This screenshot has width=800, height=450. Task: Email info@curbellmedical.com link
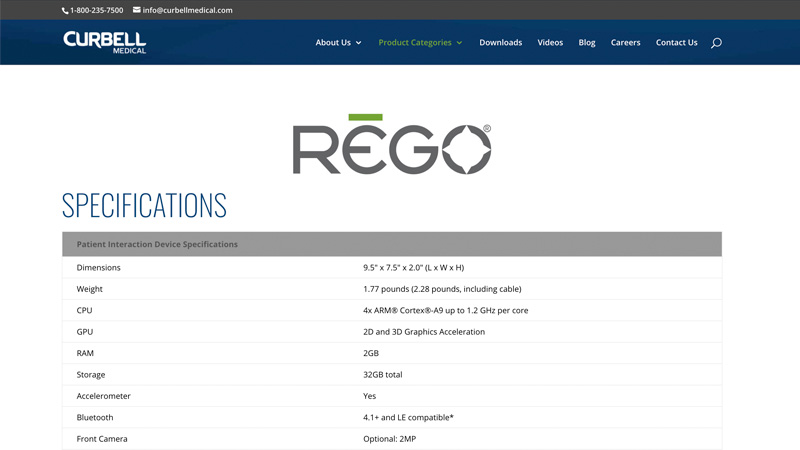pyautogui.click(x=187, y=10)
